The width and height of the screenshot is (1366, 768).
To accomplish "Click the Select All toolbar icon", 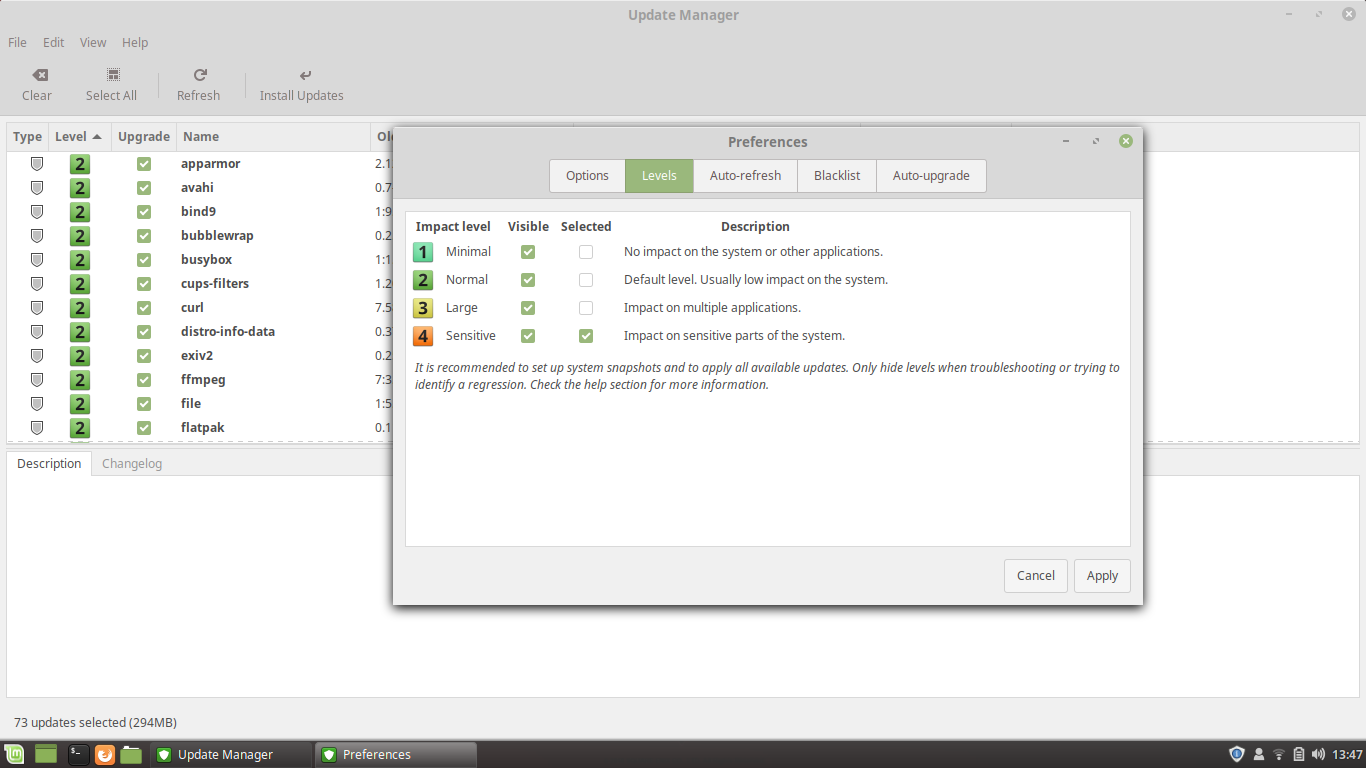I will coord(111,83).
